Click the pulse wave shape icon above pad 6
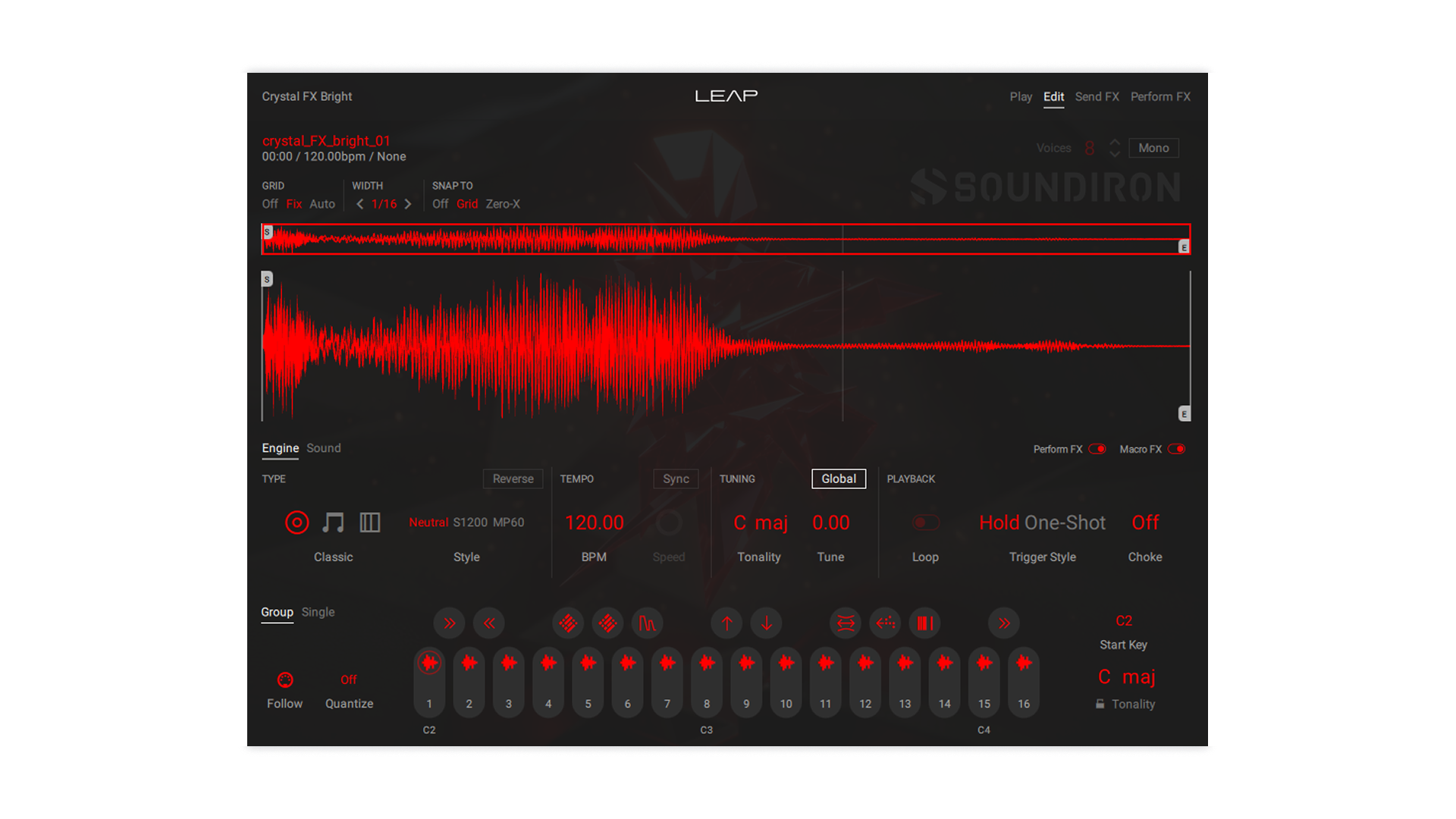The height and width of the screenshot is (819, 1456). point(647,623)
